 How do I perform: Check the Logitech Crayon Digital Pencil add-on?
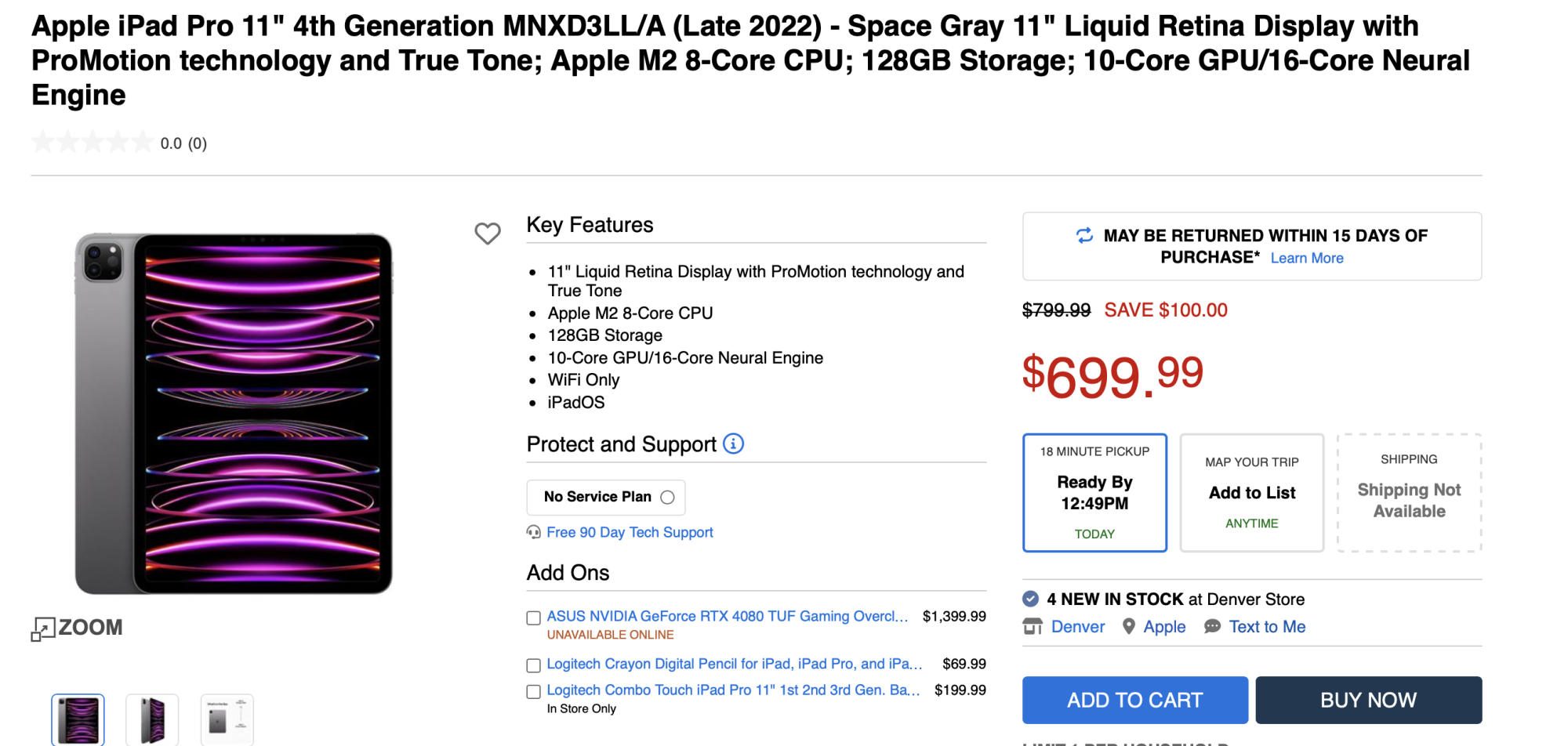(x=534, y=665)
